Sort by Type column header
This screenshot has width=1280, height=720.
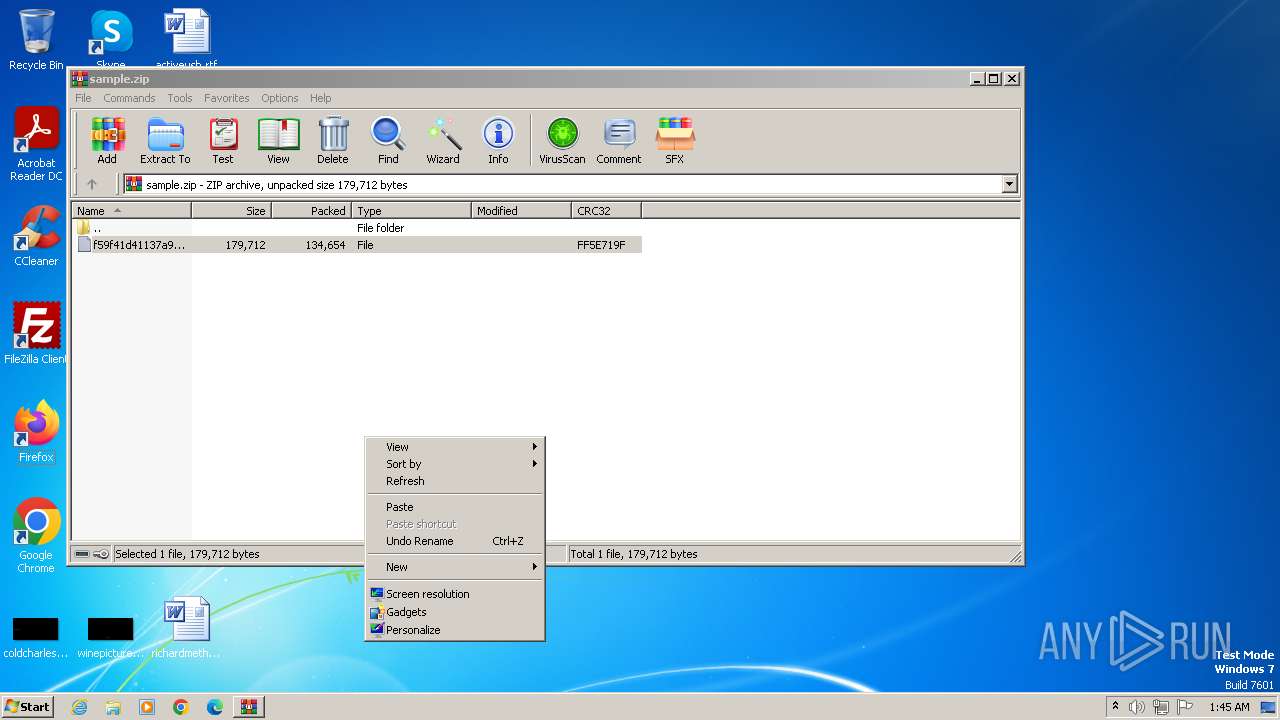411,211
